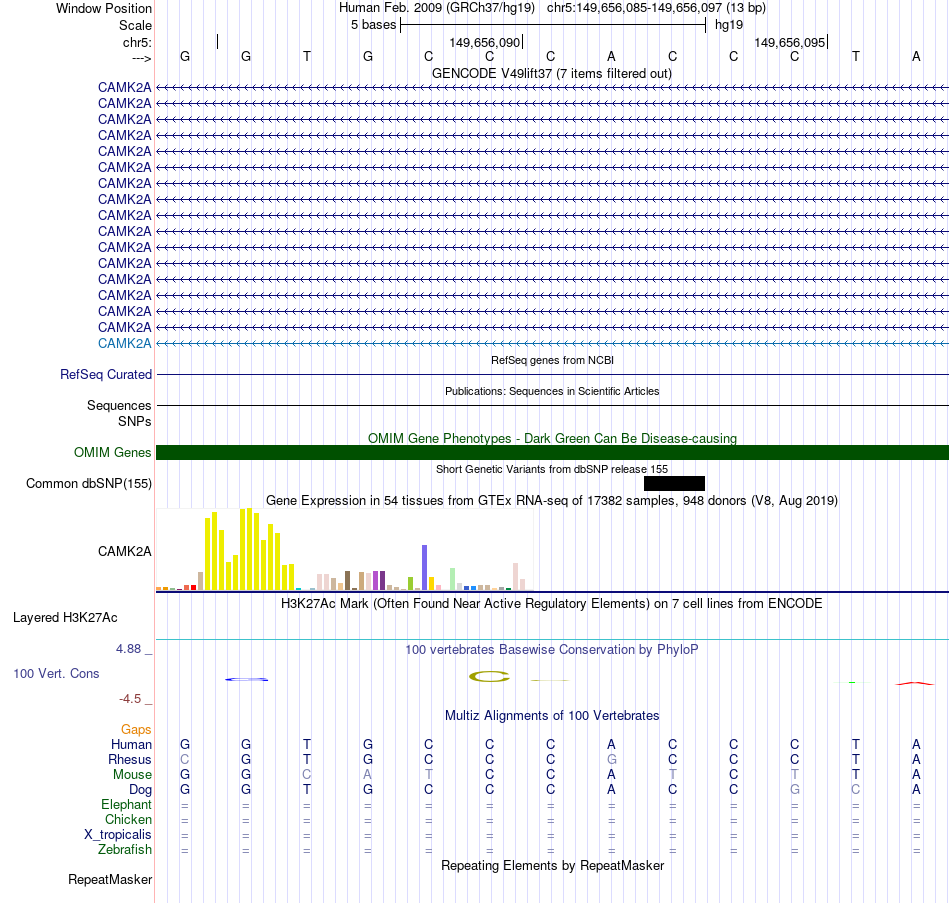The width and height of the screenshot is (950, 903).
Task: Open the GTEx Gene Expression track title
Action: coord(552,501)
